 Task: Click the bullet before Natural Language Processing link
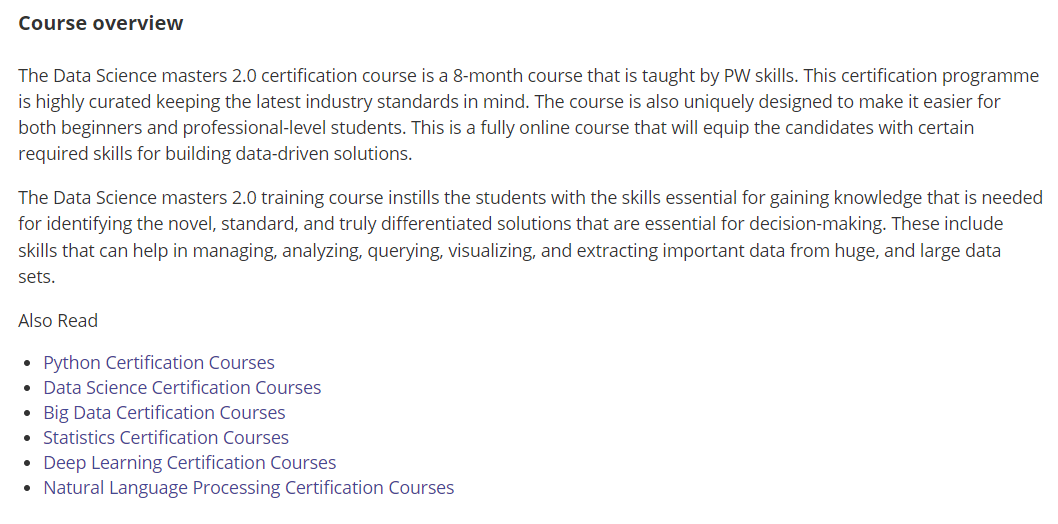pyautogui.click(x=26, y=488)
